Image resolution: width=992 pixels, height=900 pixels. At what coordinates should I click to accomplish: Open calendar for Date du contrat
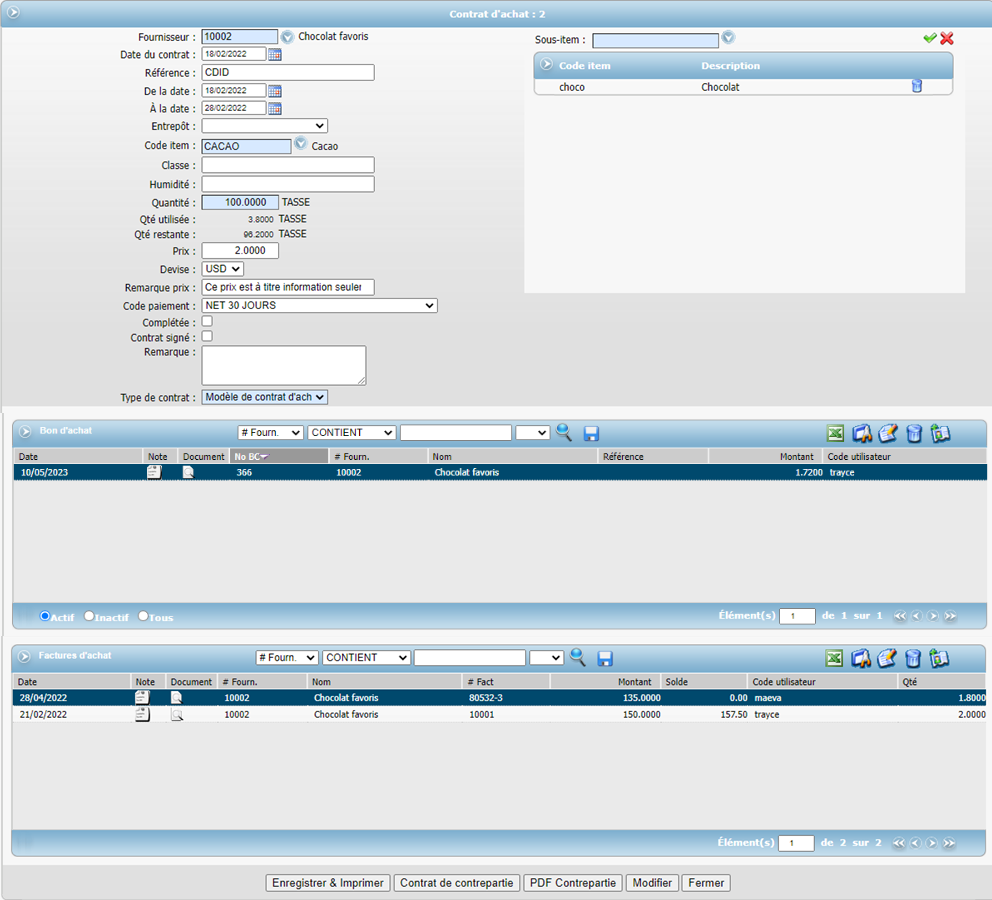275,54
